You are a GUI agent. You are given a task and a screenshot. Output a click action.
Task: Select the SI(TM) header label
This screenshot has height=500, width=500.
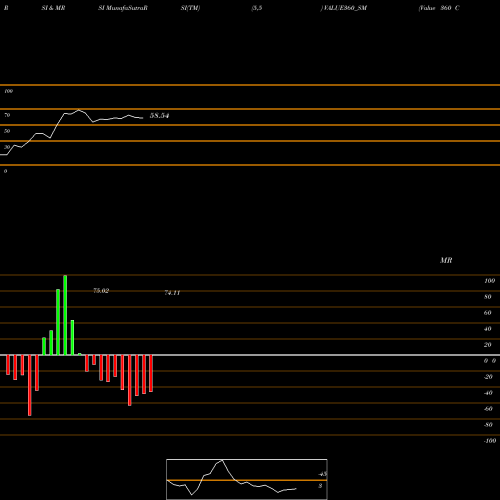click(190, 8)
